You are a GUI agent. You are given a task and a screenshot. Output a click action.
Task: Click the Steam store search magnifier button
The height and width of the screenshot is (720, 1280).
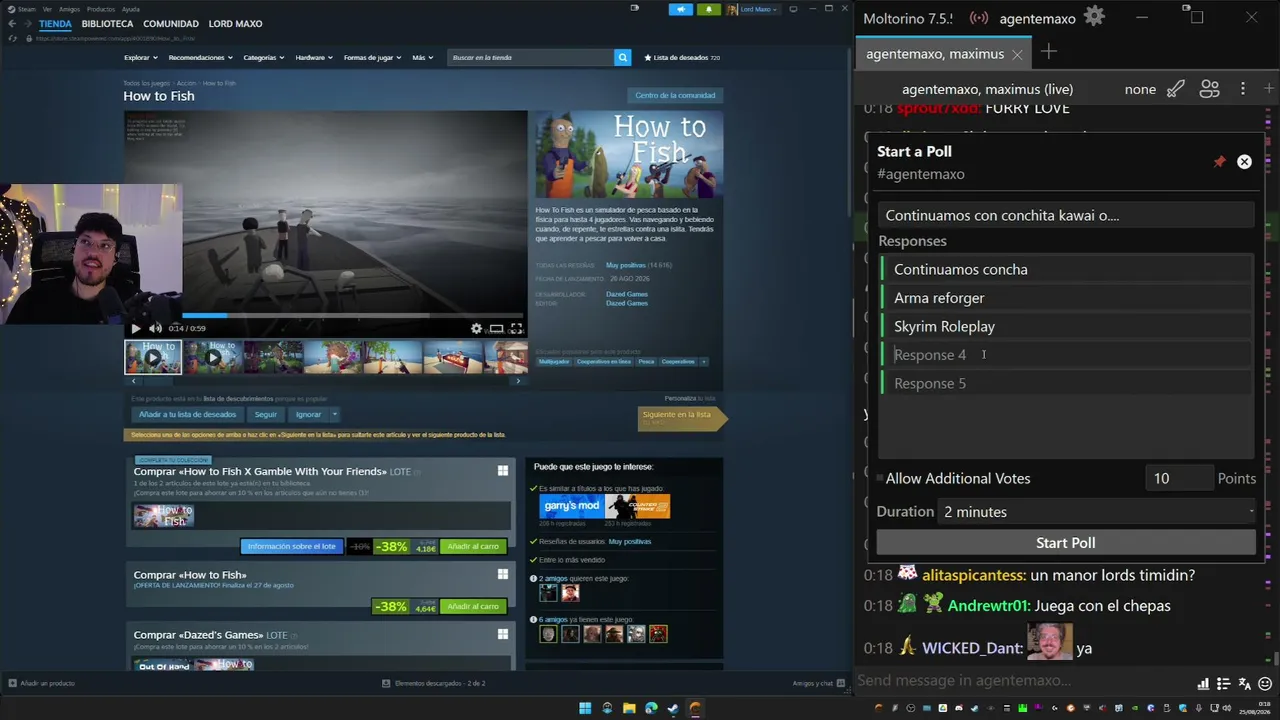(x=622, y=58)
